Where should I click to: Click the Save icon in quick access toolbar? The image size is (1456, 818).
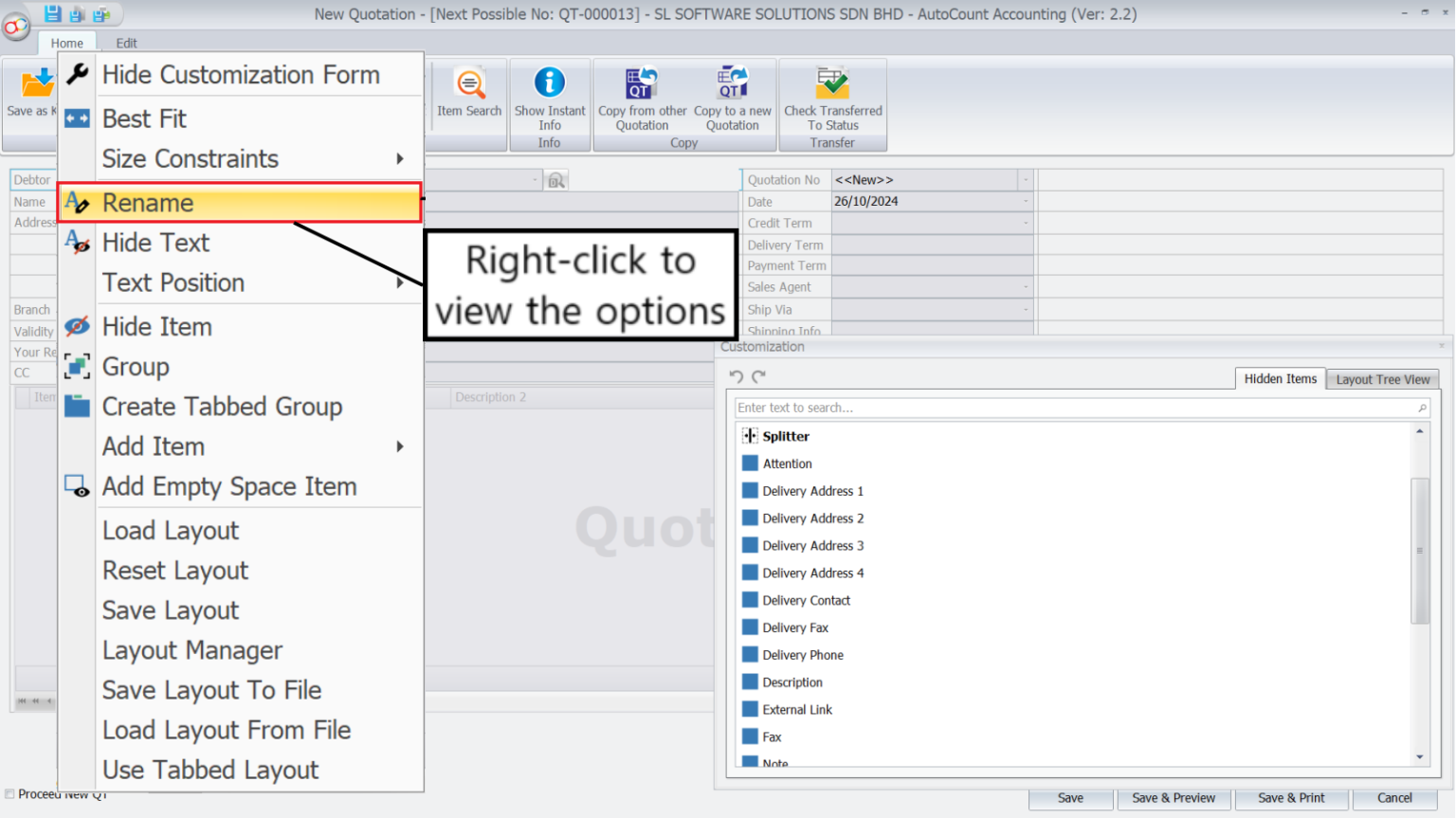point(52,14)
